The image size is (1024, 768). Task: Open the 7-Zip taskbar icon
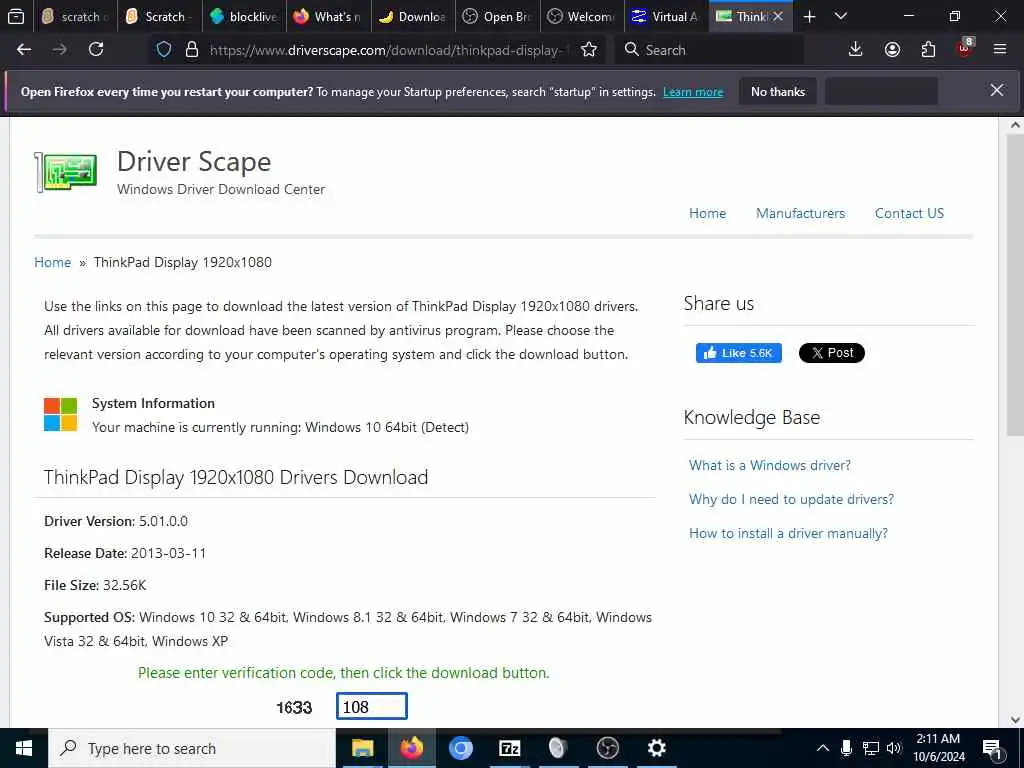[x=509, y=748]
